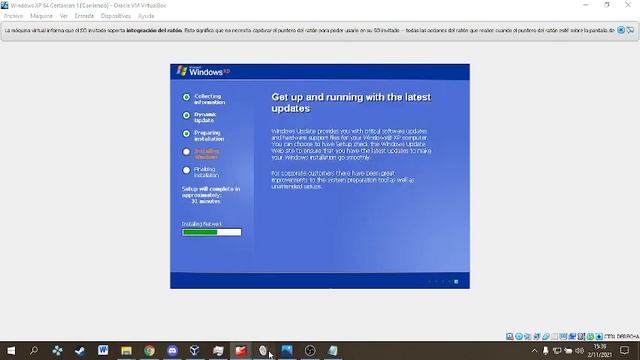Screen dimensions: 640x360
Task: Open the network tray icon
Action: coord(557,351)
